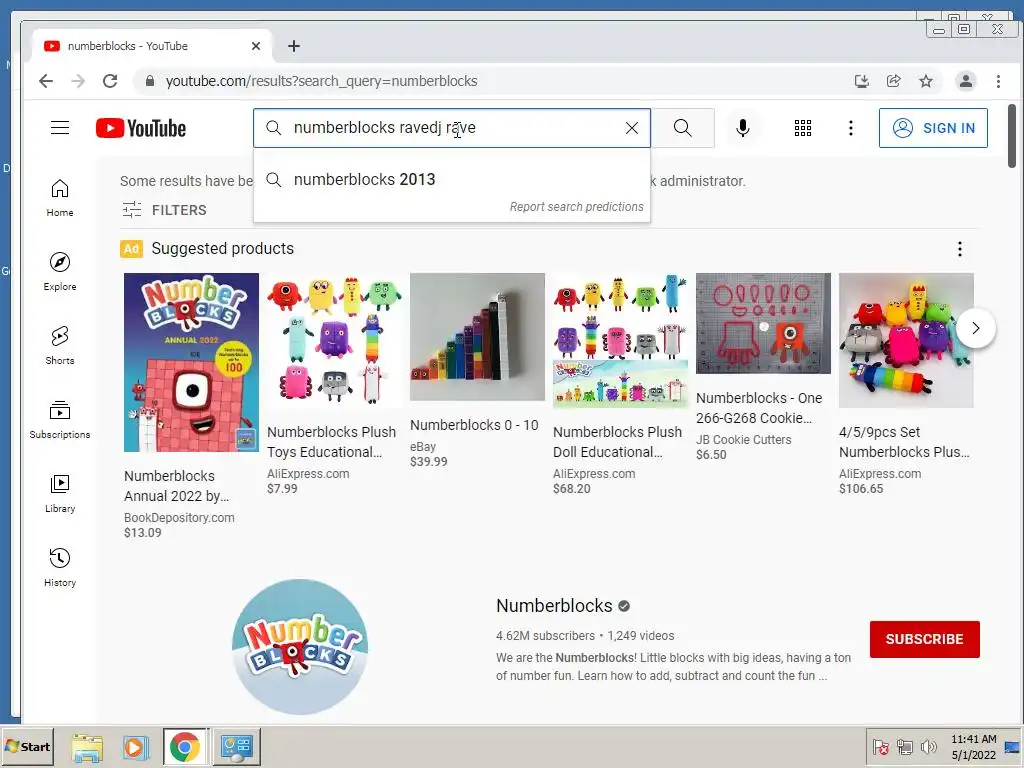Image resolution: width=1024 pixels, height=768 pixels.
Task: Click the taskbar clock showing 11:41 AM
Action: pyautogui.click(x=973, y=746)
